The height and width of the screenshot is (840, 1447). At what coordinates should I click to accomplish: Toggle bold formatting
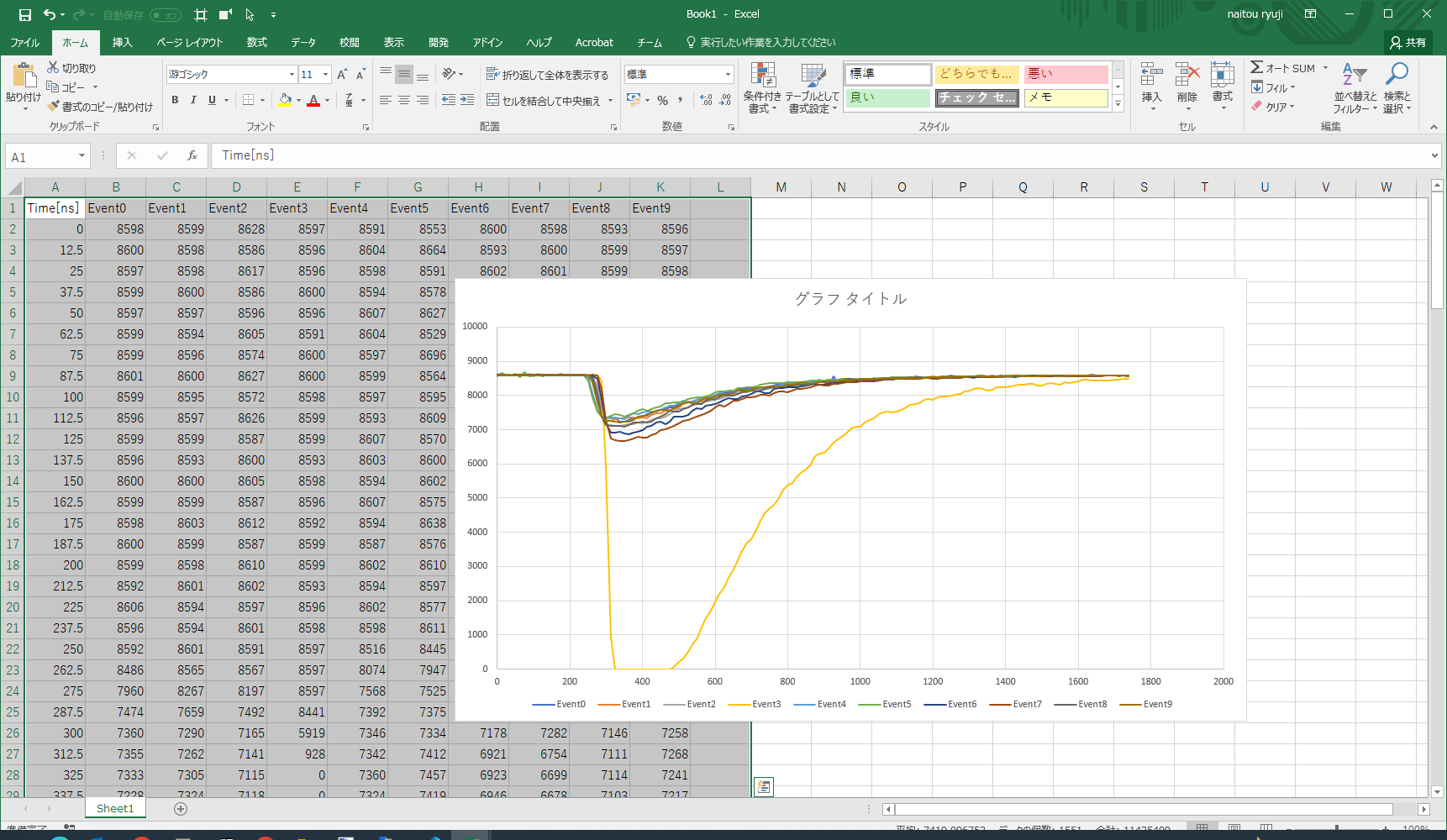pos(175,100)
